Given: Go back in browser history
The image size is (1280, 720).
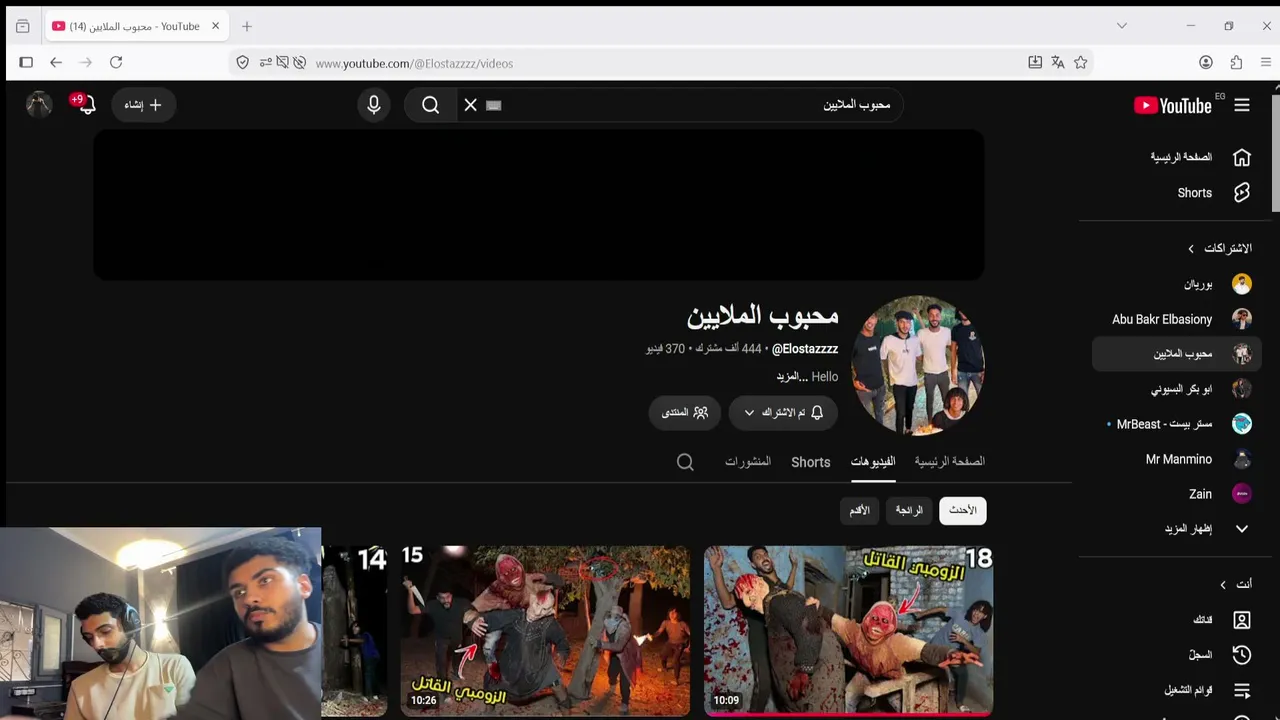Looking at the screenshot, I should pyautogui.click(x=56, y=62).
